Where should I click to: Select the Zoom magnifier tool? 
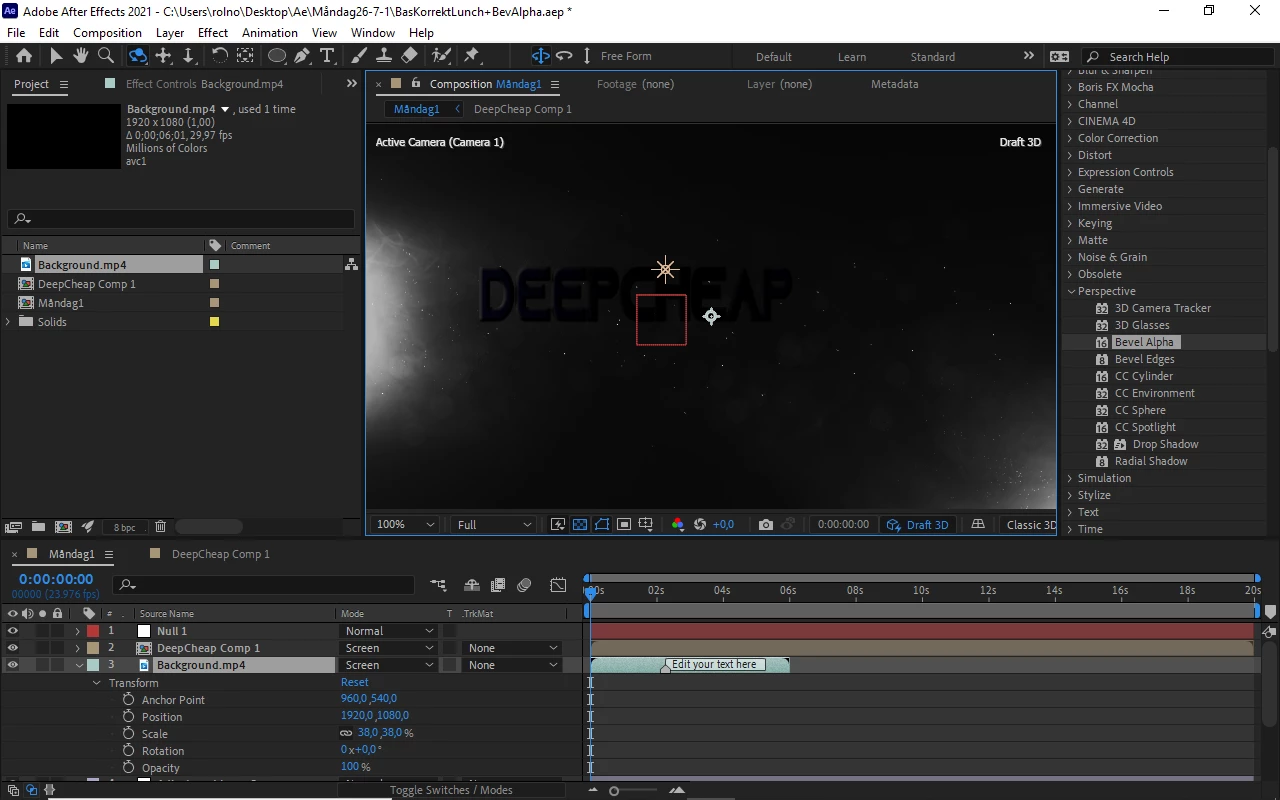point(106,56)
